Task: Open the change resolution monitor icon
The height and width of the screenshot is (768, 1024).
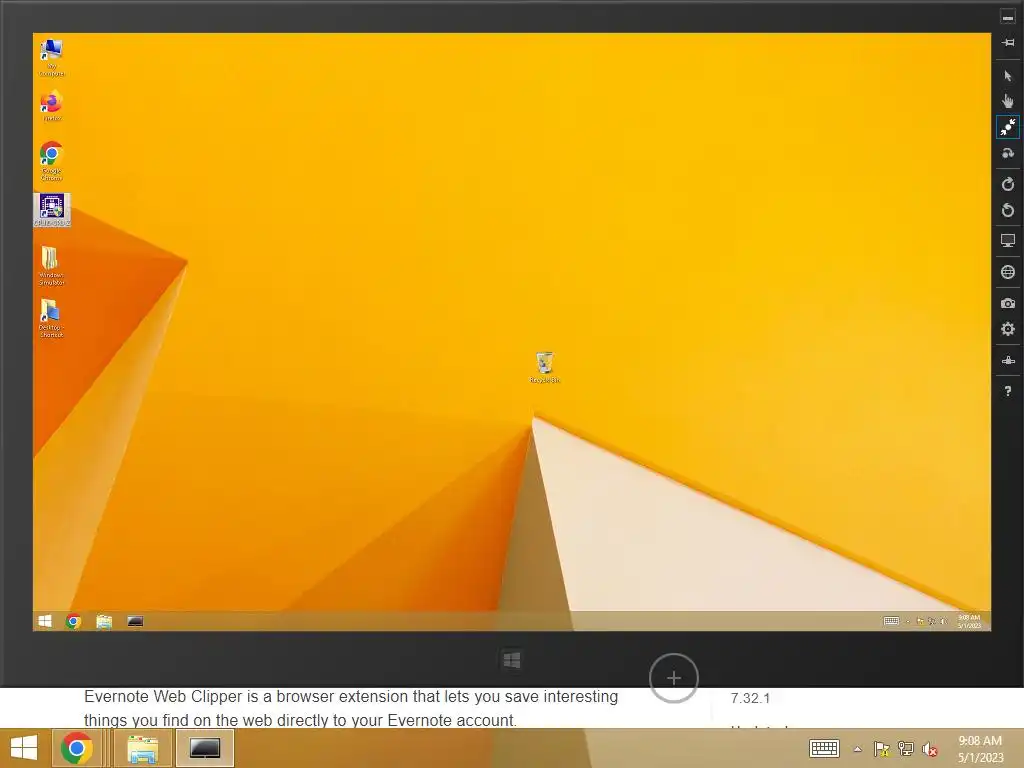Action: coord(1008,241)
